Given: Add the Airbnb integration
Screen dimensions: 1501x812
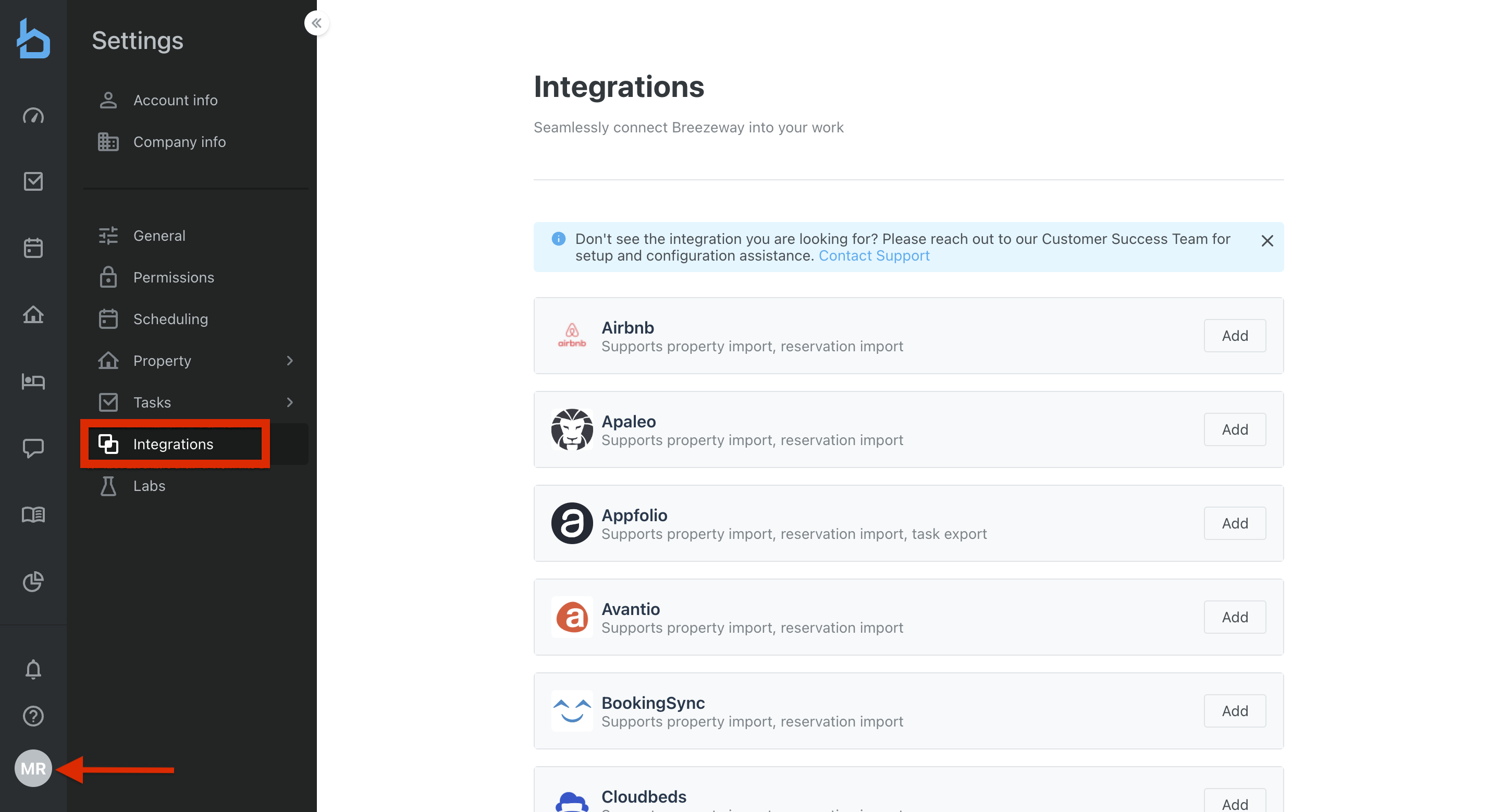Looking at the screenshot, I should 1234,336.
